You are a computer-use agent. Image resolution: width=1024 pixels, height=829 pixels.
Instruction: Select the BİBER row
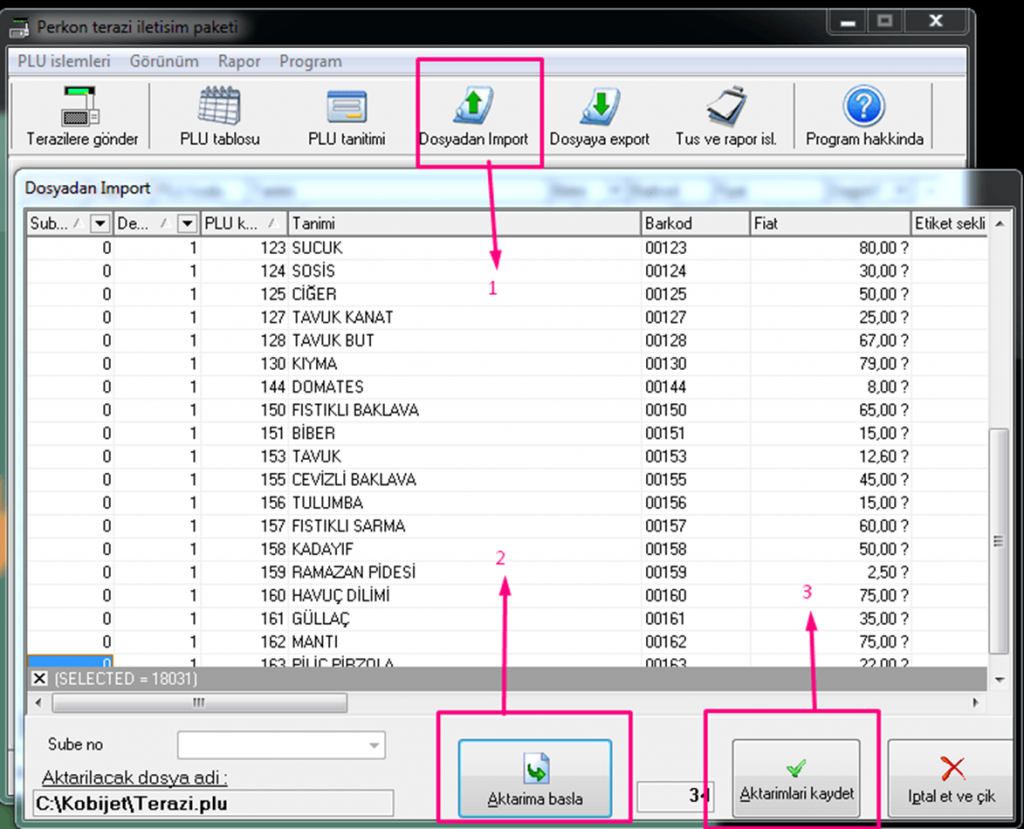tap(507, 433)
